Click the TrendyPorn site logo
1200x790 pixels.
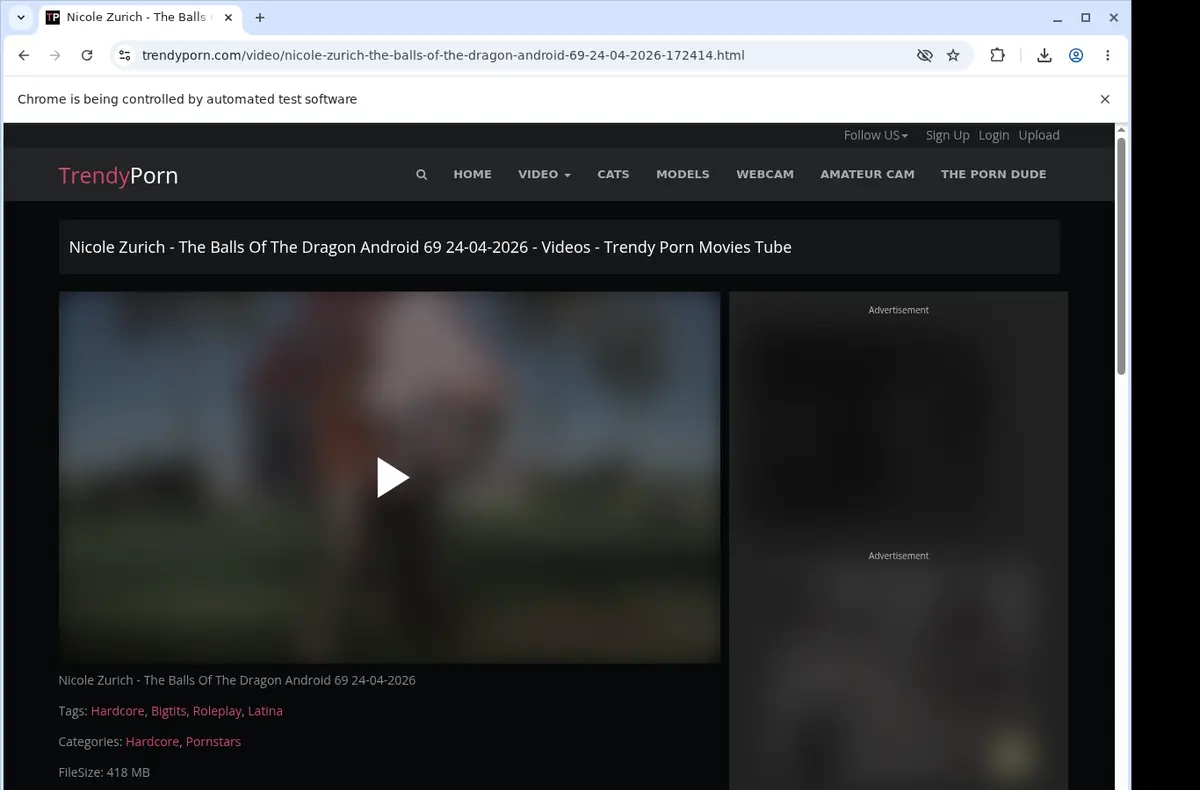pyautogui.click(x=118, y=176)
